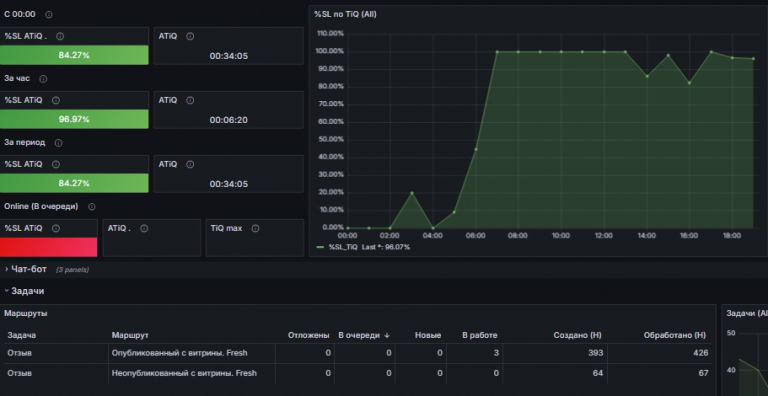
Task: Click info icon next to Online (В очереди)
Action: click(x=92, y=207)
